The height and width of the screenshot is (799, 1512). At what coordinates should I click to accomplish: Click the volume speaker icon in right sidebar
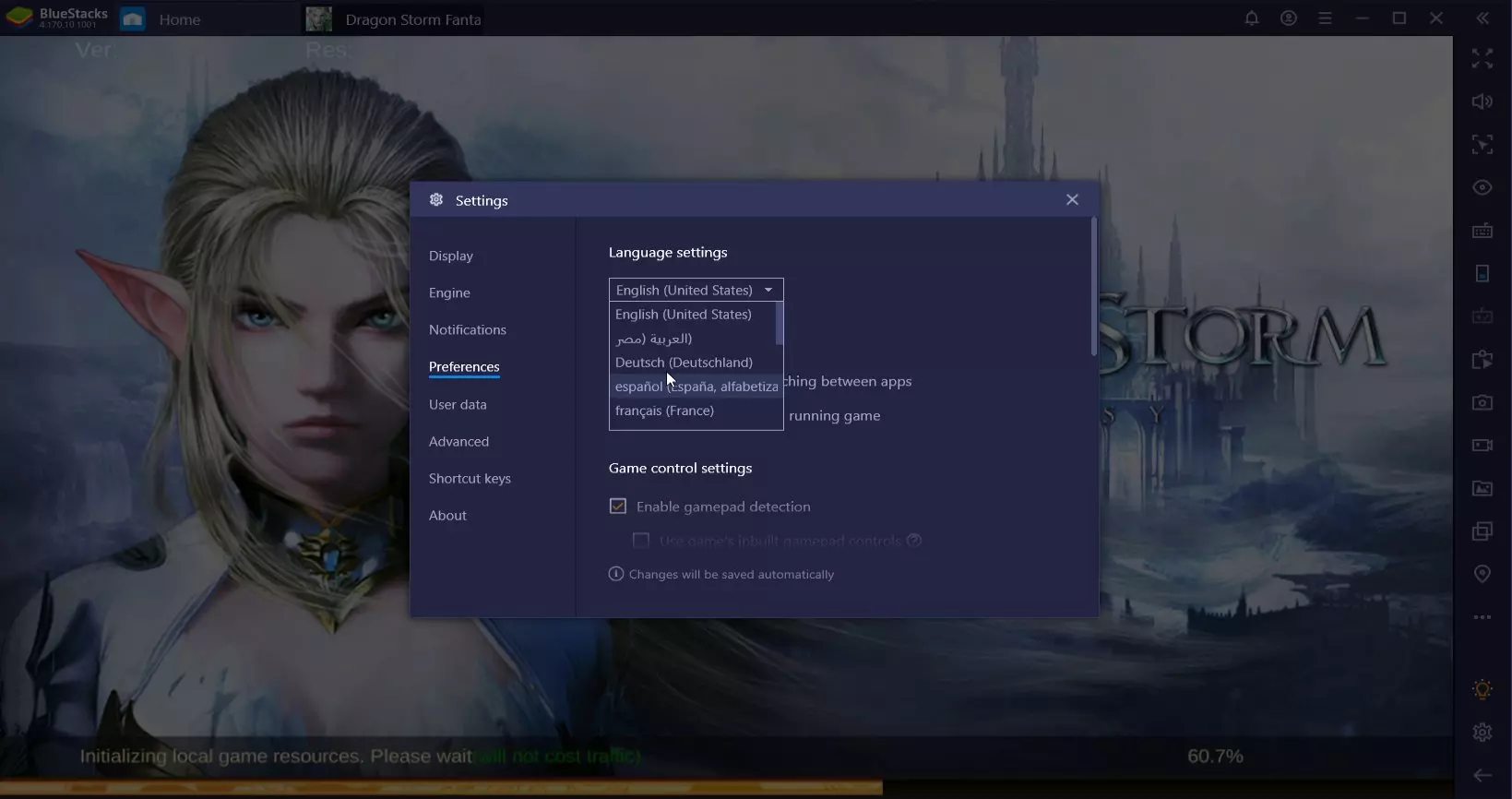tap(1482, 101)
